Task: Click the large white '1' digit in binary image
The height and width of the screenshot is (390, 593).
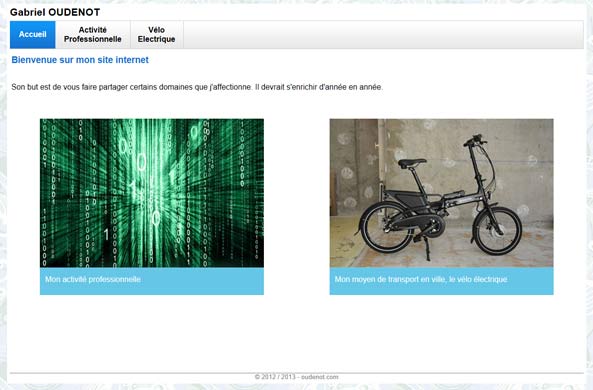Action: click(x=107, y=235)
